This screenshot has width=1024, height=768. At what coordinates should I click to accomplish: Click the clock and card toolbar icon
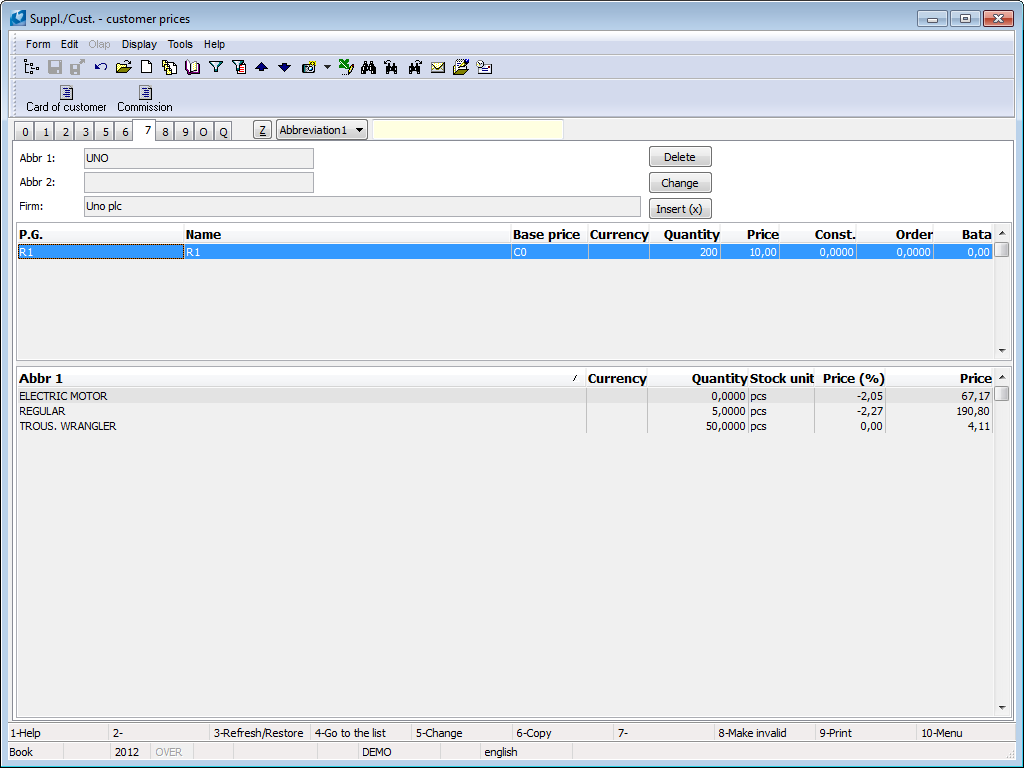(x=485, y=67)
